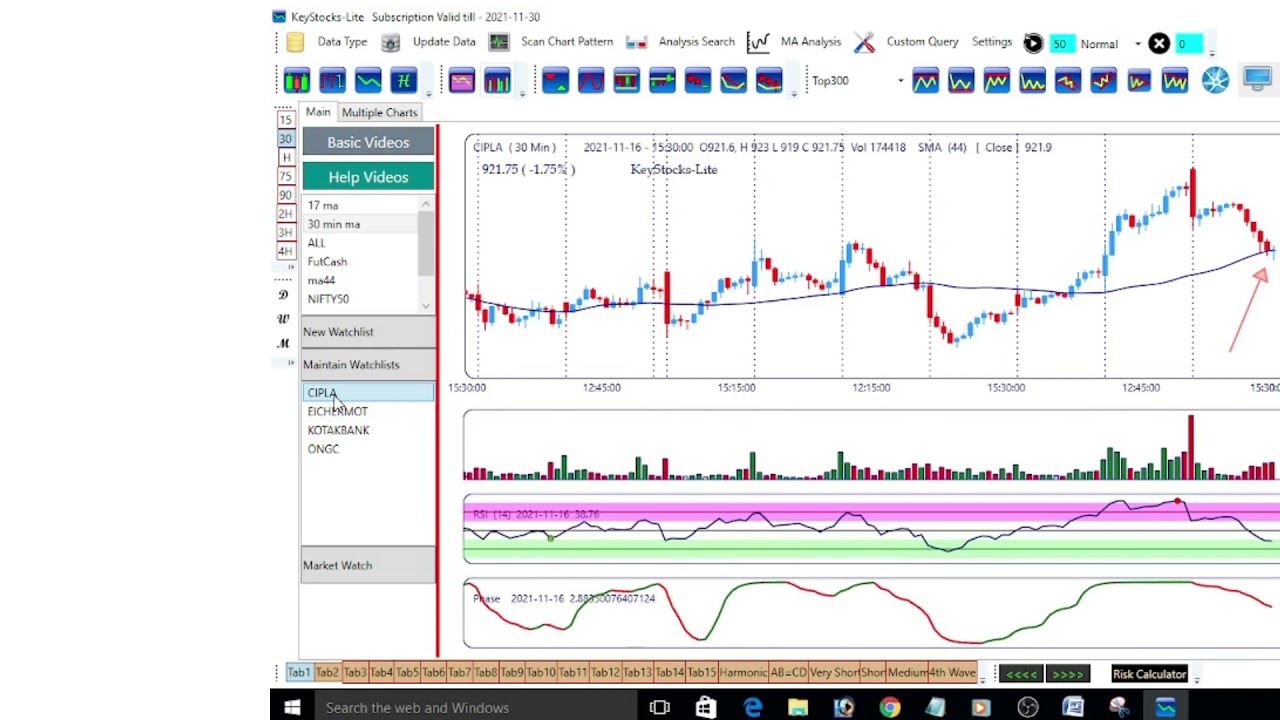Select the 90 minute timeframe
This screenshot has width=1280, height=720.
pos(286,195)
